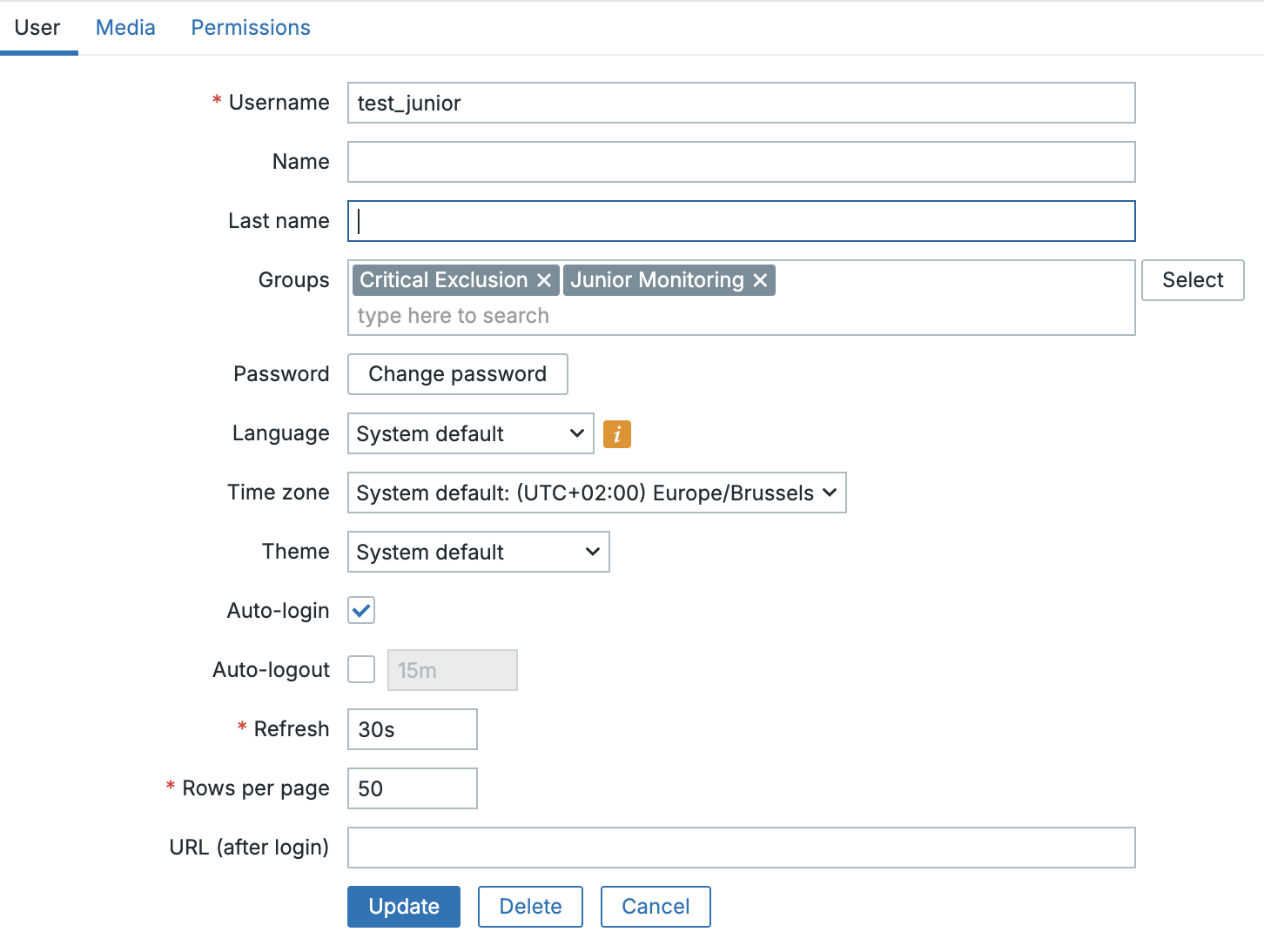Click the Delete button
The height and width of the screenshot is (952, 1264).
(x=529, y=906)
